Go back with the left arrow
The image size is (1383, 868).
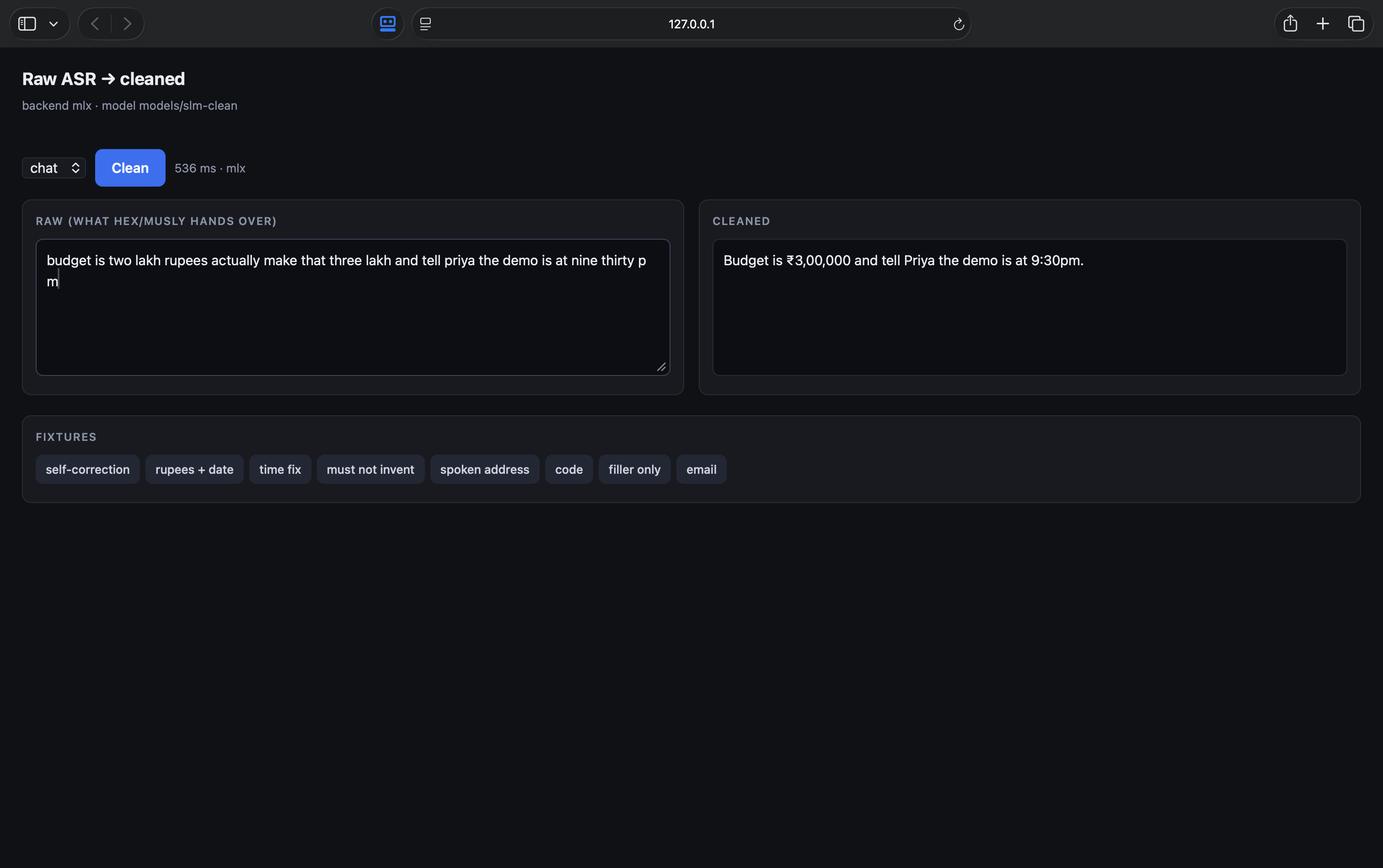95,23
